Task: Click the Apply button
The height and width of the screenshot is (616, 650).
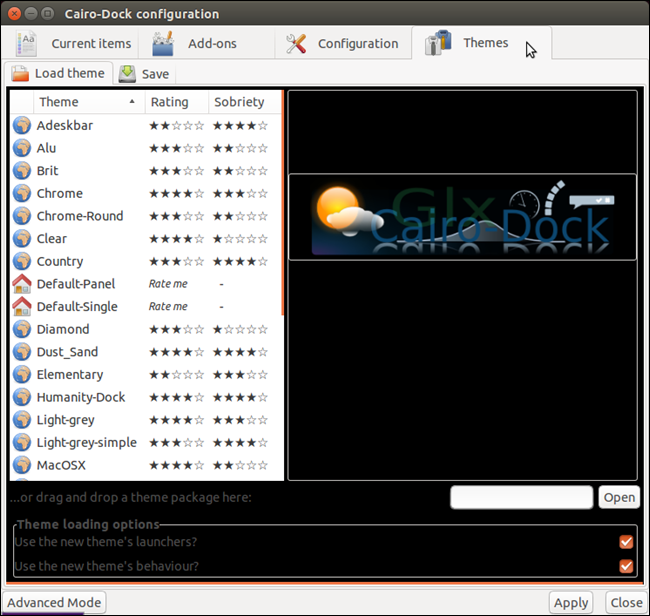Action: coord(571,602)
